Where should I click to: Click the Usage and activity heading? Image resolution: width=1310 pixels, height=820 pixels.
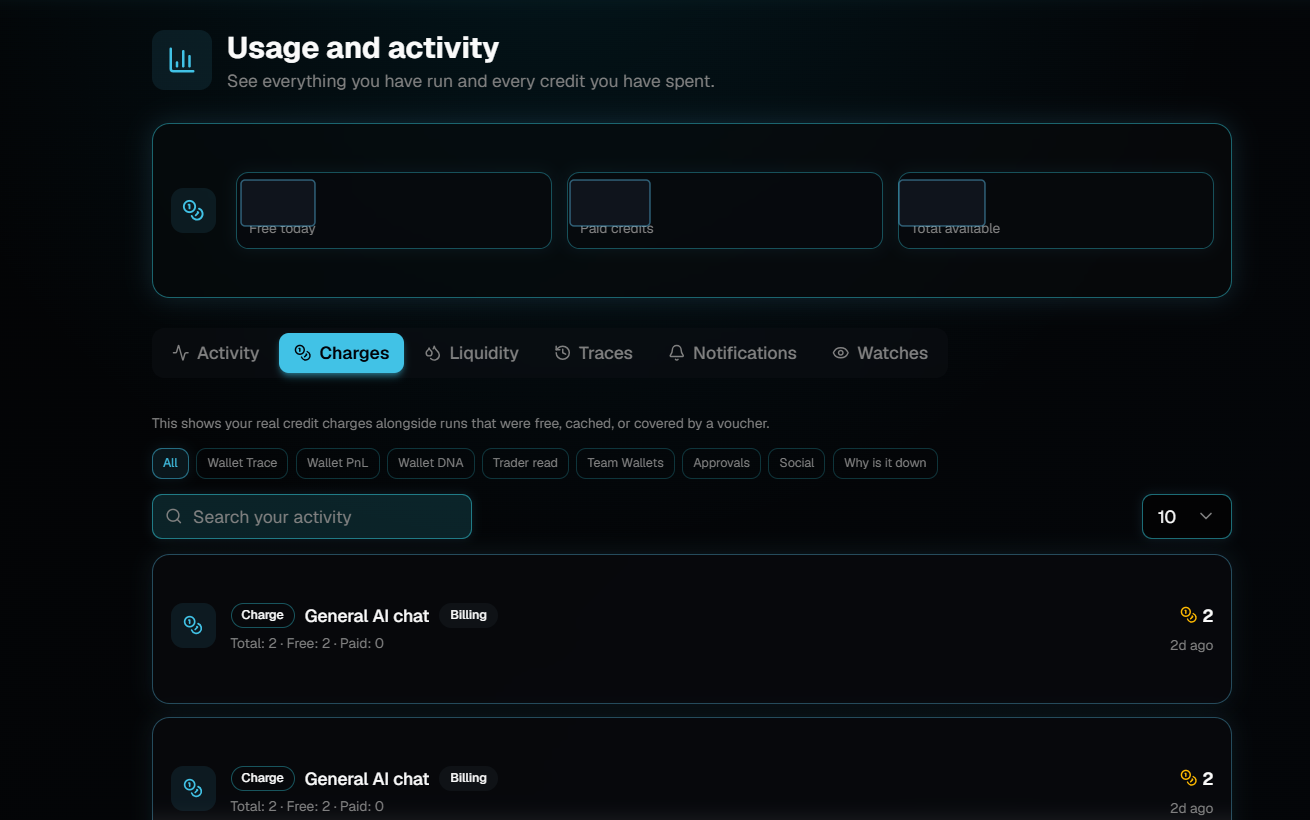[x=363, y=48]
